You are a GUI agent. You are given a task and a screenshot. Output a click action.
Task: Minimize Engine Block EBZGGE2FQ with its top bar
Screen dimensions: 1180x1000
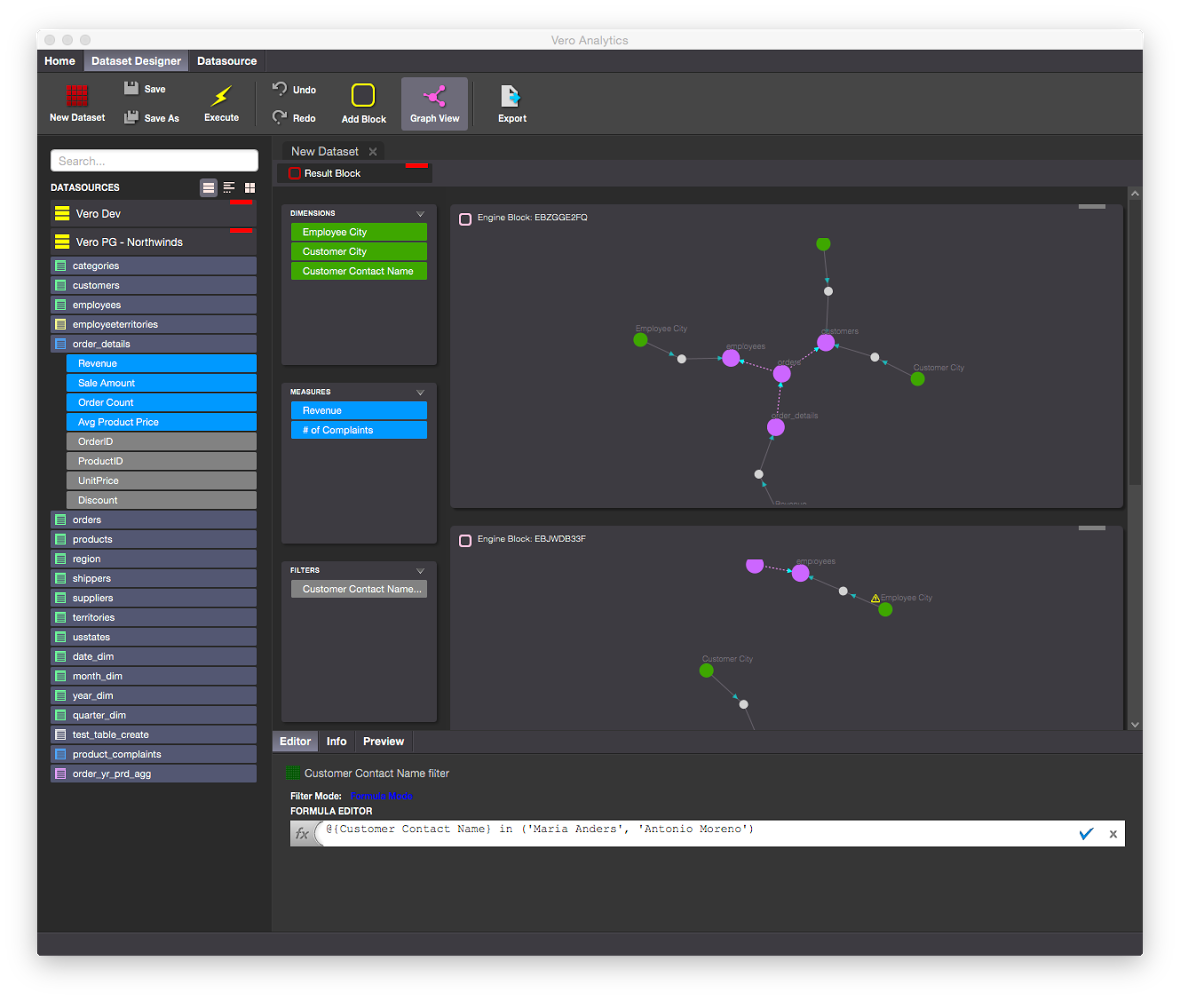point(1092,206)
